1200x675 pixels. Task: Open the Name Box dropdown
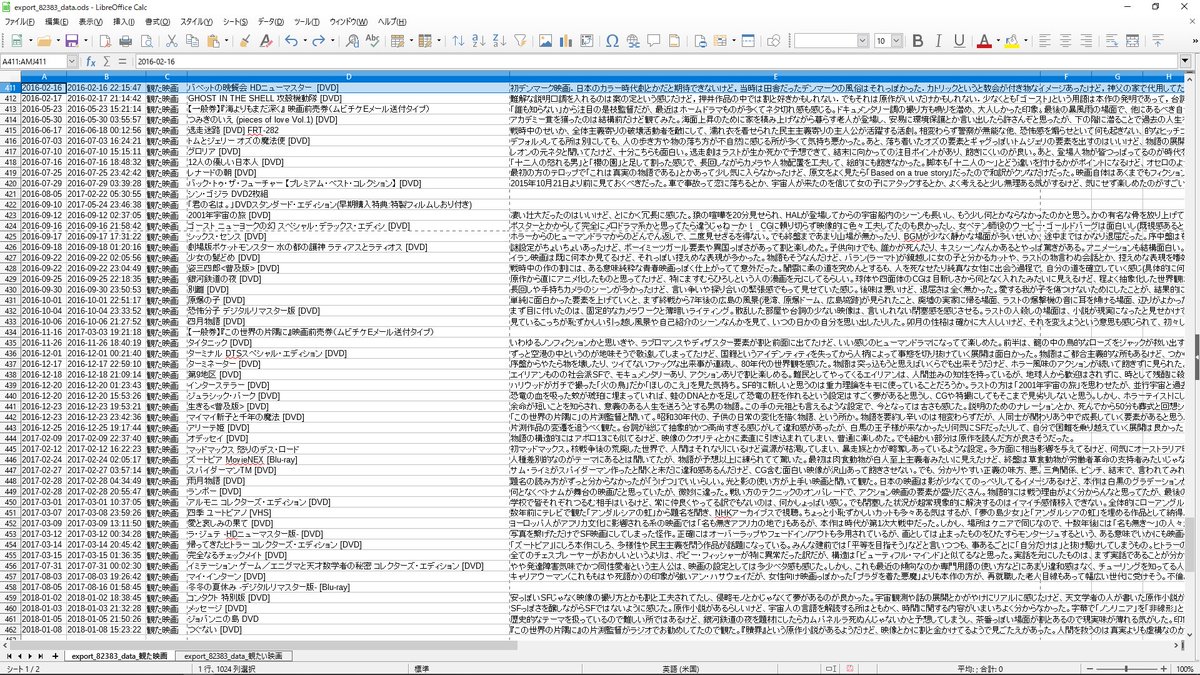[71, 61]
